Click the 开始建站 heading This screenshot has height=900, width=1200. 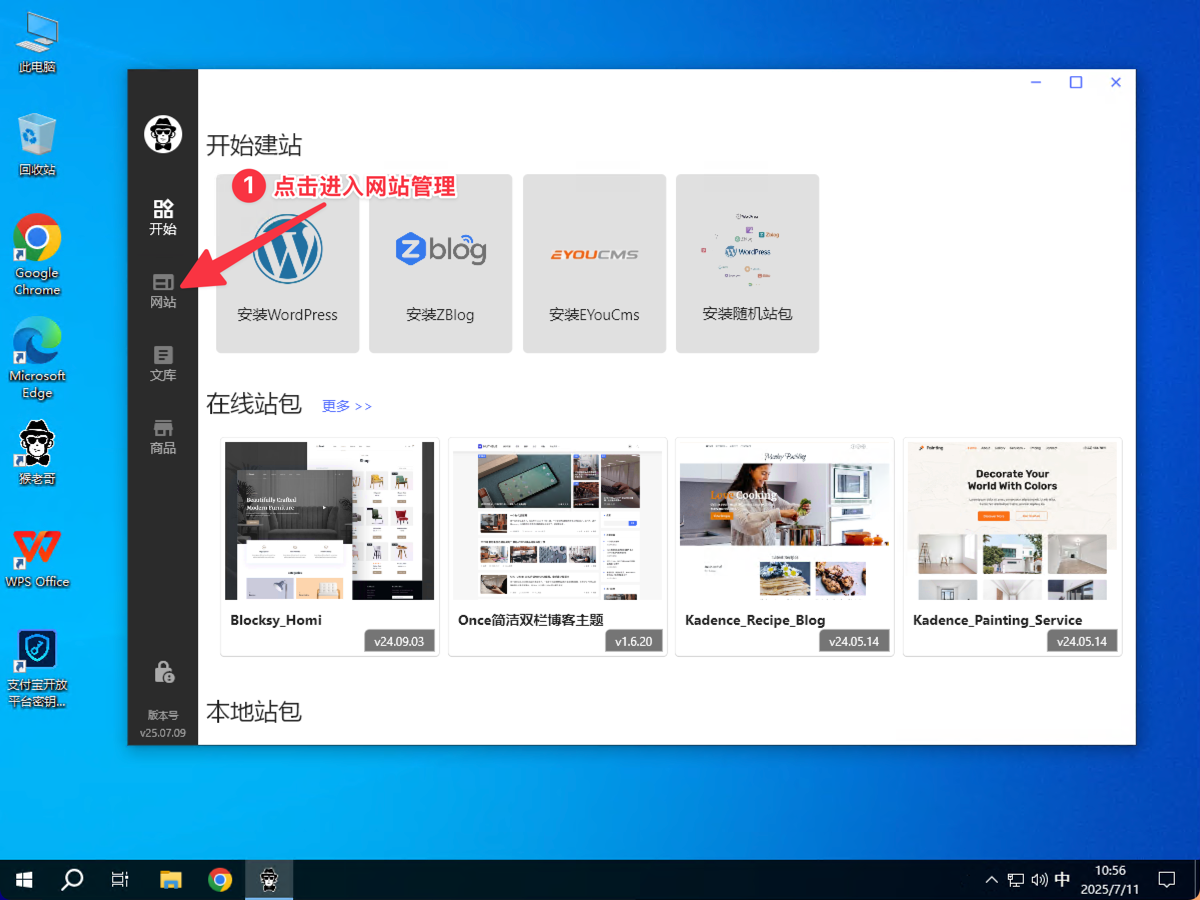pos(254,145)
